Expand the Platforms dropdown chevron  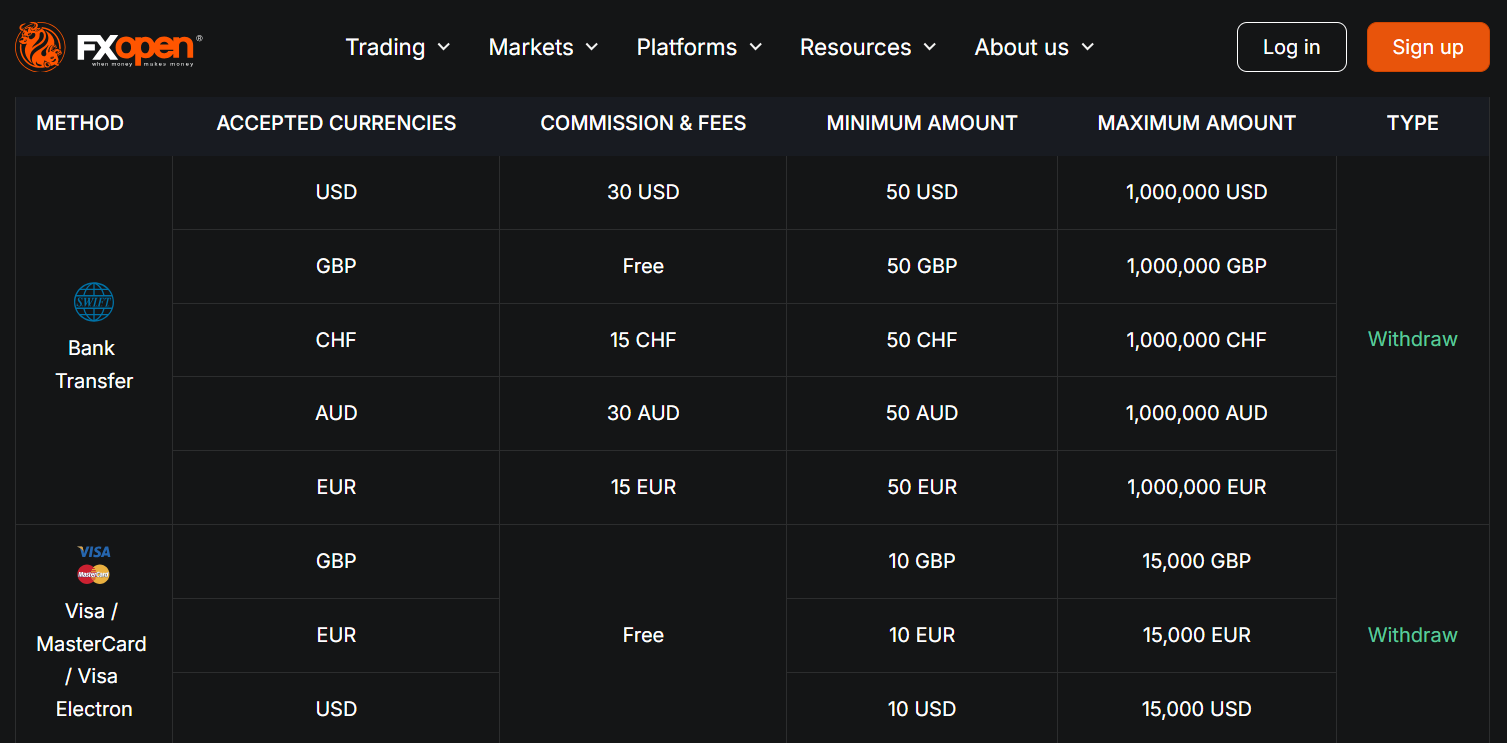pyautogui.click(x=756, y=47)
